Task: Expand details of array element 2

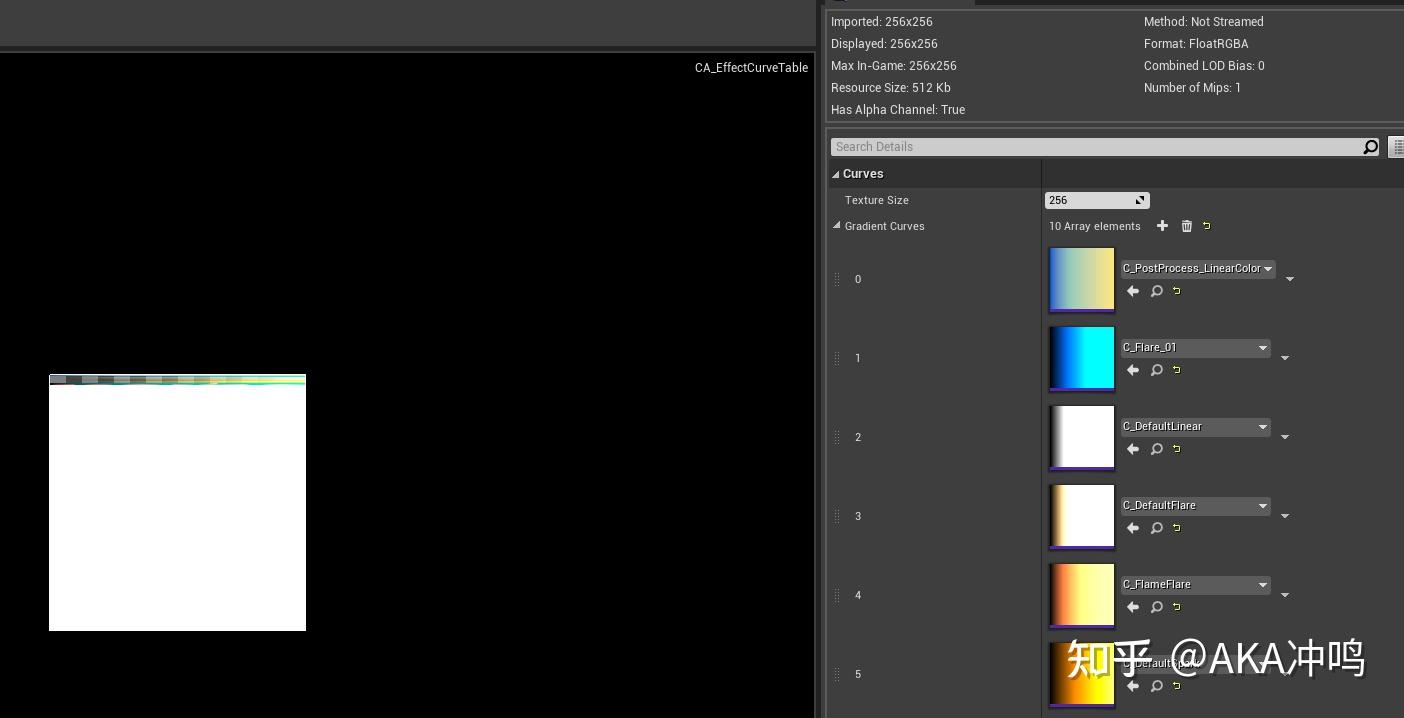Action: 1285,436
